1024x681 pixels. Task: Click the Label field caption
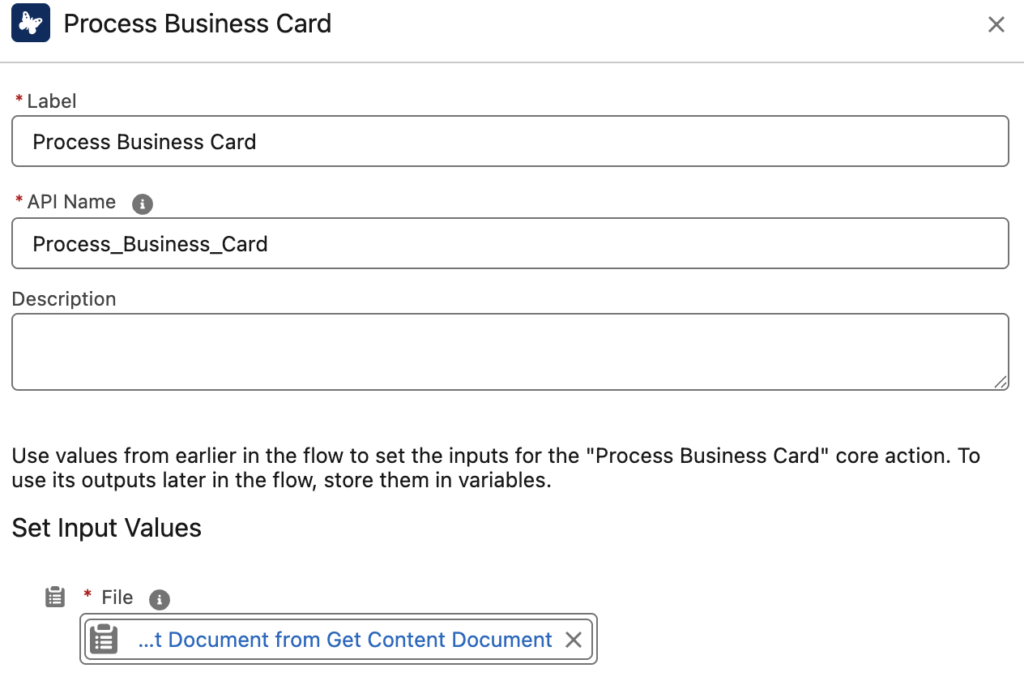tap(51, 101)
